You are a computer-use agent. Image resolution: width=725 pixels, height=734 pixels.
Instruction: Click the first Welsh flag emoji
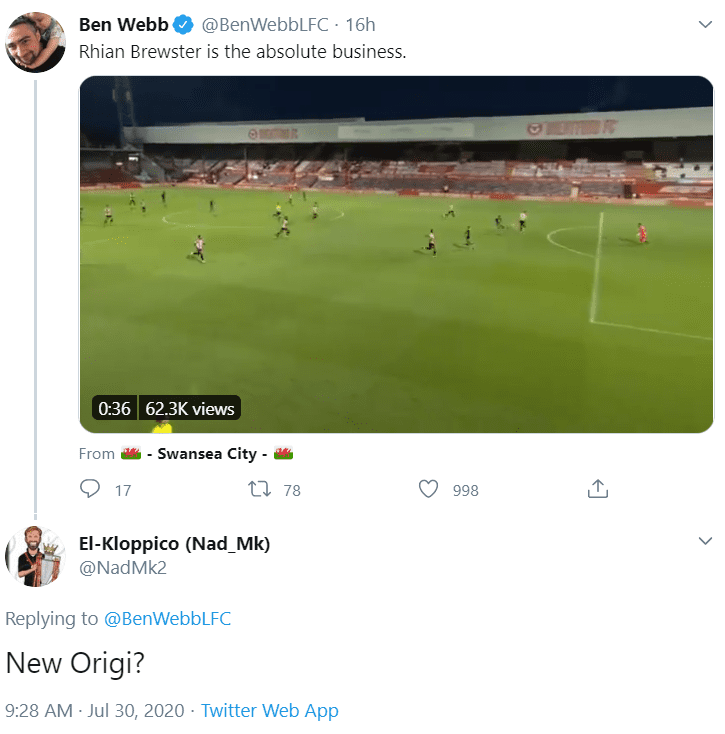click(131, 453)
